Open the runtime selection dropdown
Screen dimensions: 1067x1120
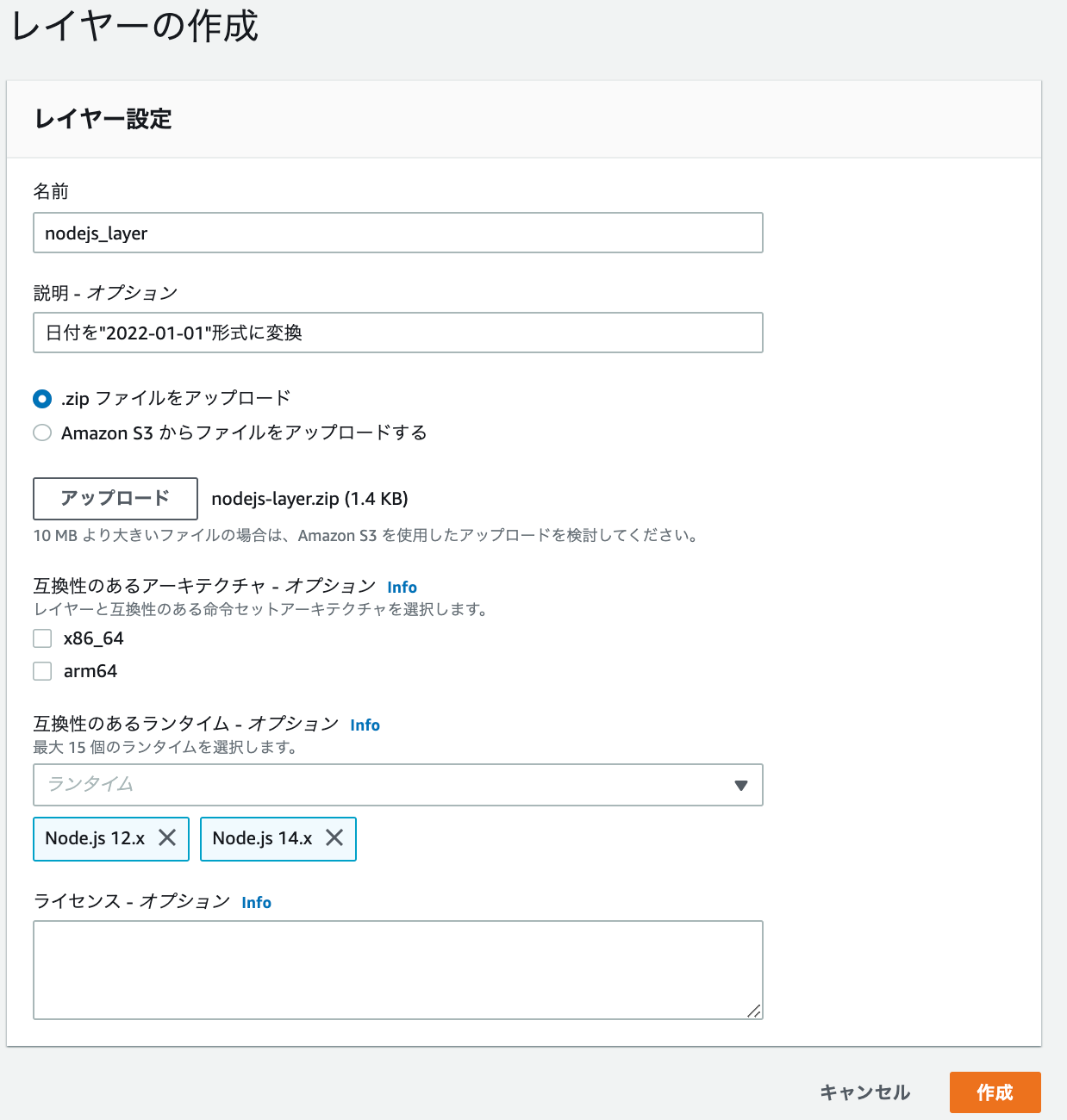396,785
